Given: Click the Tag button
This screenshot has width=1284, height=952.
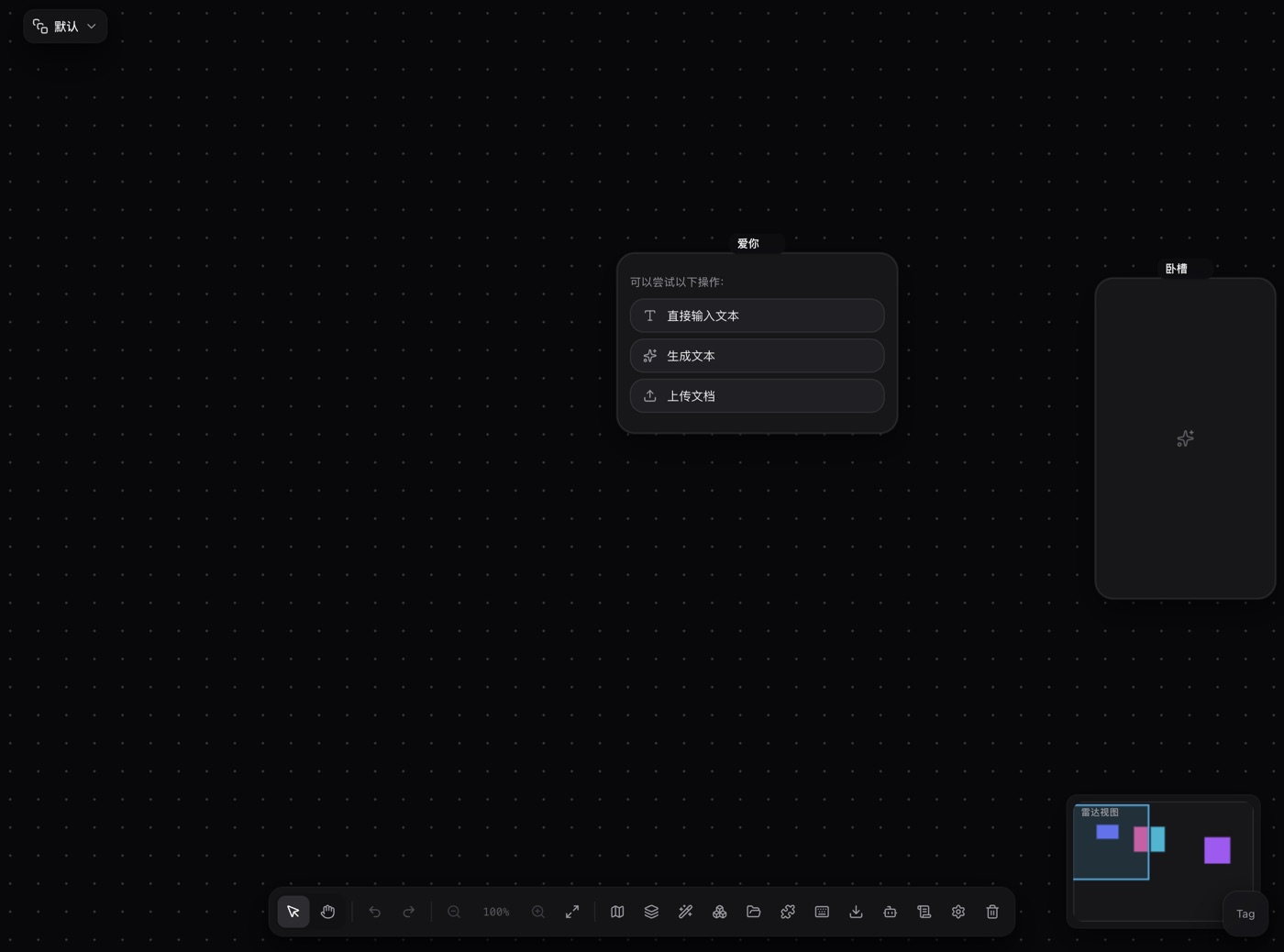Looking at the screenshot, I should click(x=1245, y=913).
